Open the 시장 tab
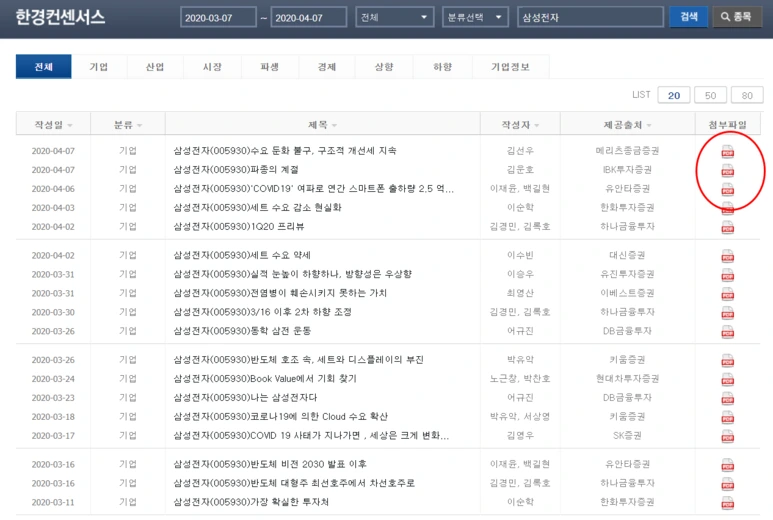The width and height of the screenshot is (773, 520). [212, 67]
